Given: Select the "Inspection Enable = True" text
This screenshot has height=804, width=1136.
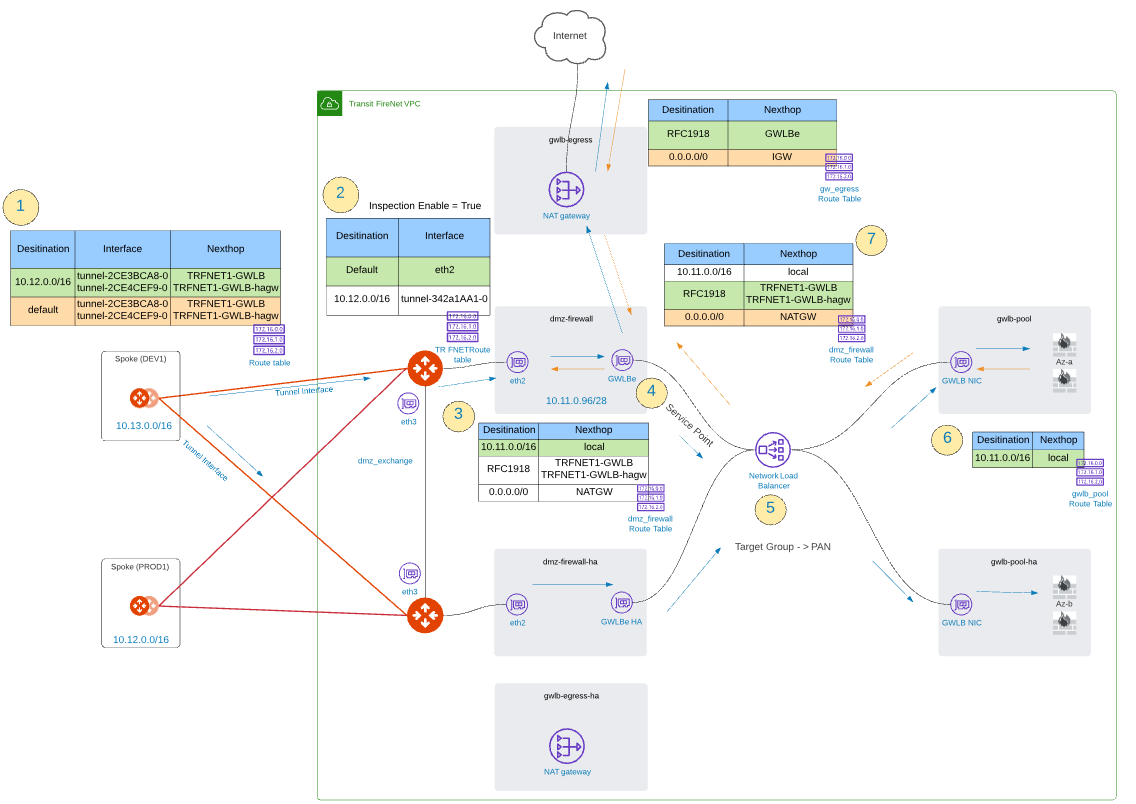Looking at the screenshot, I should (x=424, y=206).
